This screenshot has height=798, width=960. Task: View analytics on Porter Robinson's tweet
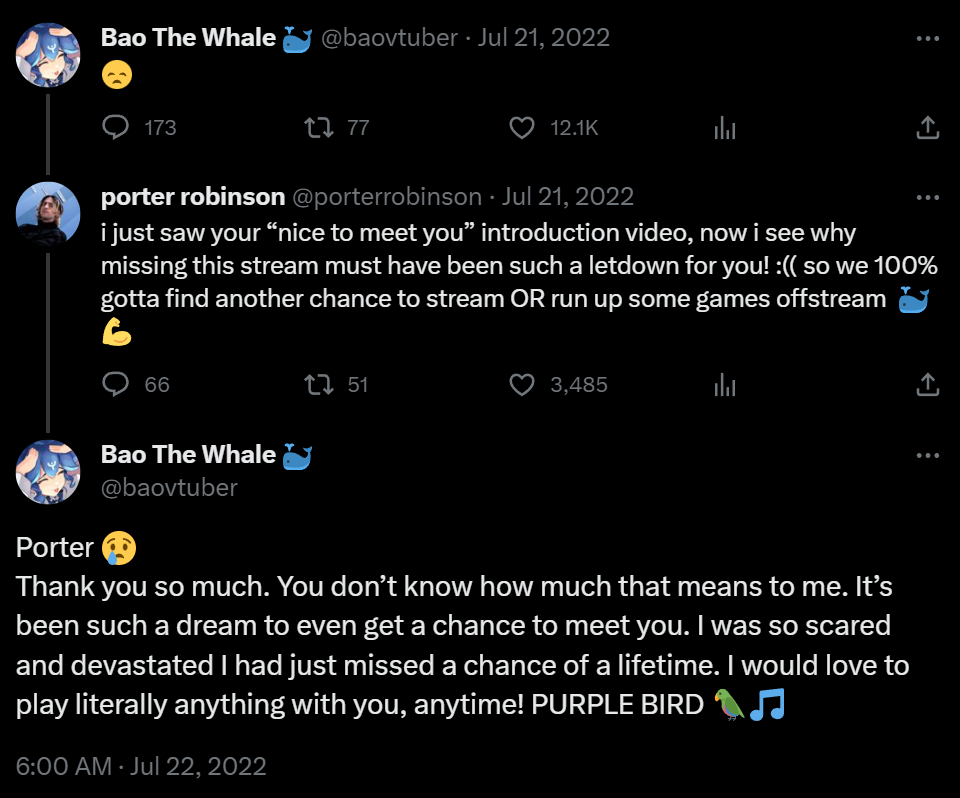pos(725,384)
